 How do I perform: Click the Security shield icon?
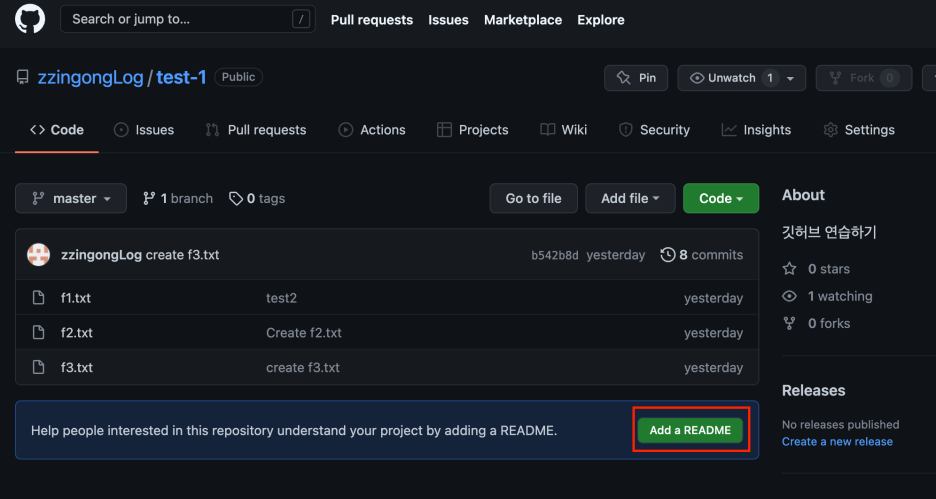point(626,130)
